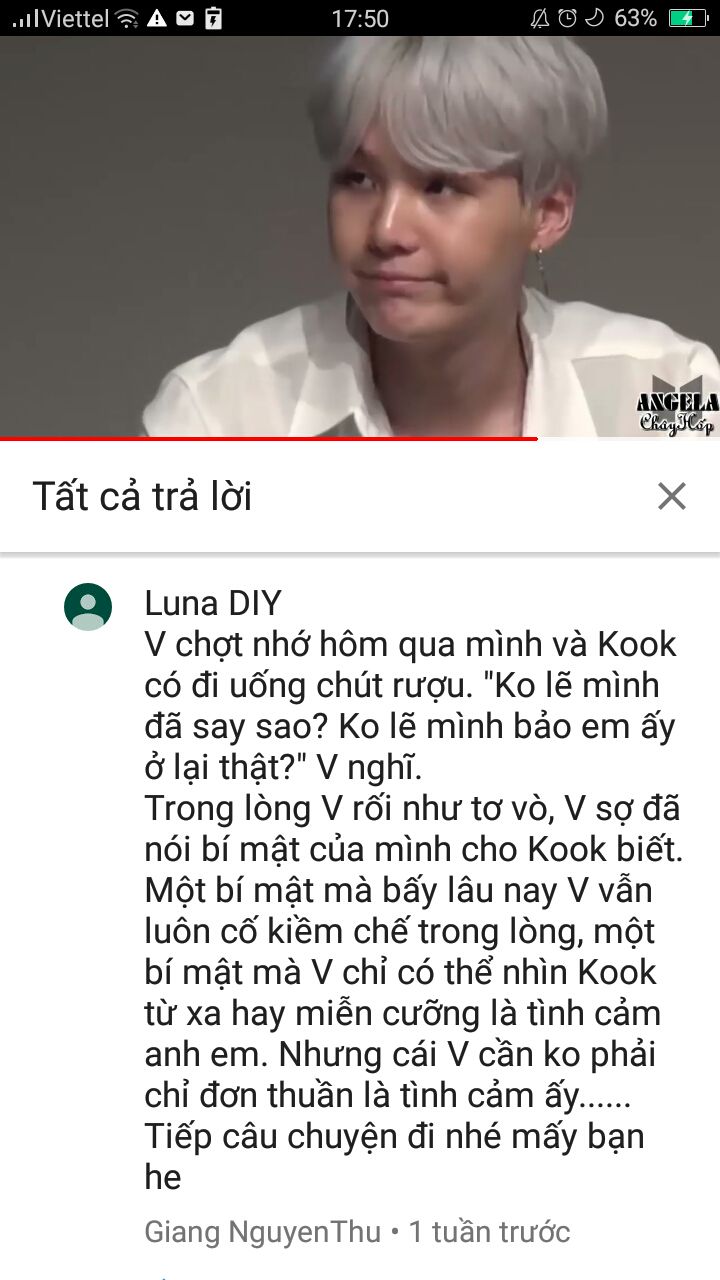This screenshot has width=720, height=1280.
Task: Tap the moon do-not-disturb icon
Action: click(594, 18)
